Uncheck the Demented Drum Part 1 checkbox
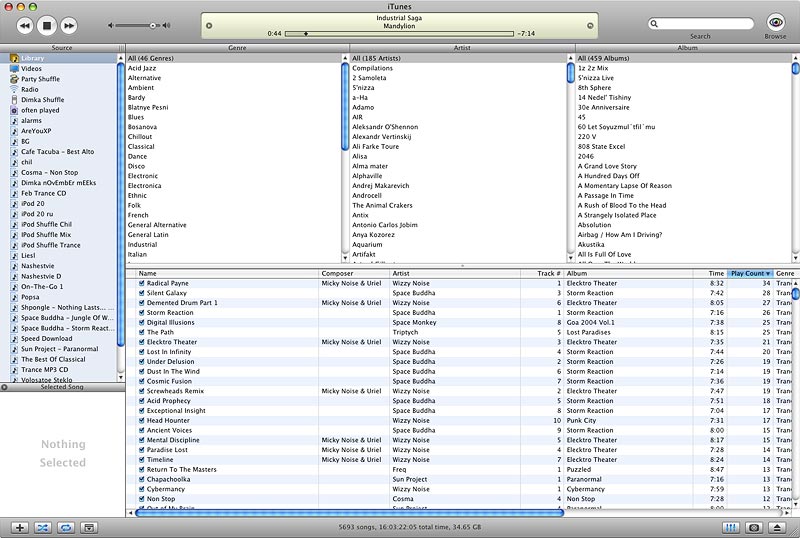The width and height of the screenshot is (800, 538). (141, 302)
